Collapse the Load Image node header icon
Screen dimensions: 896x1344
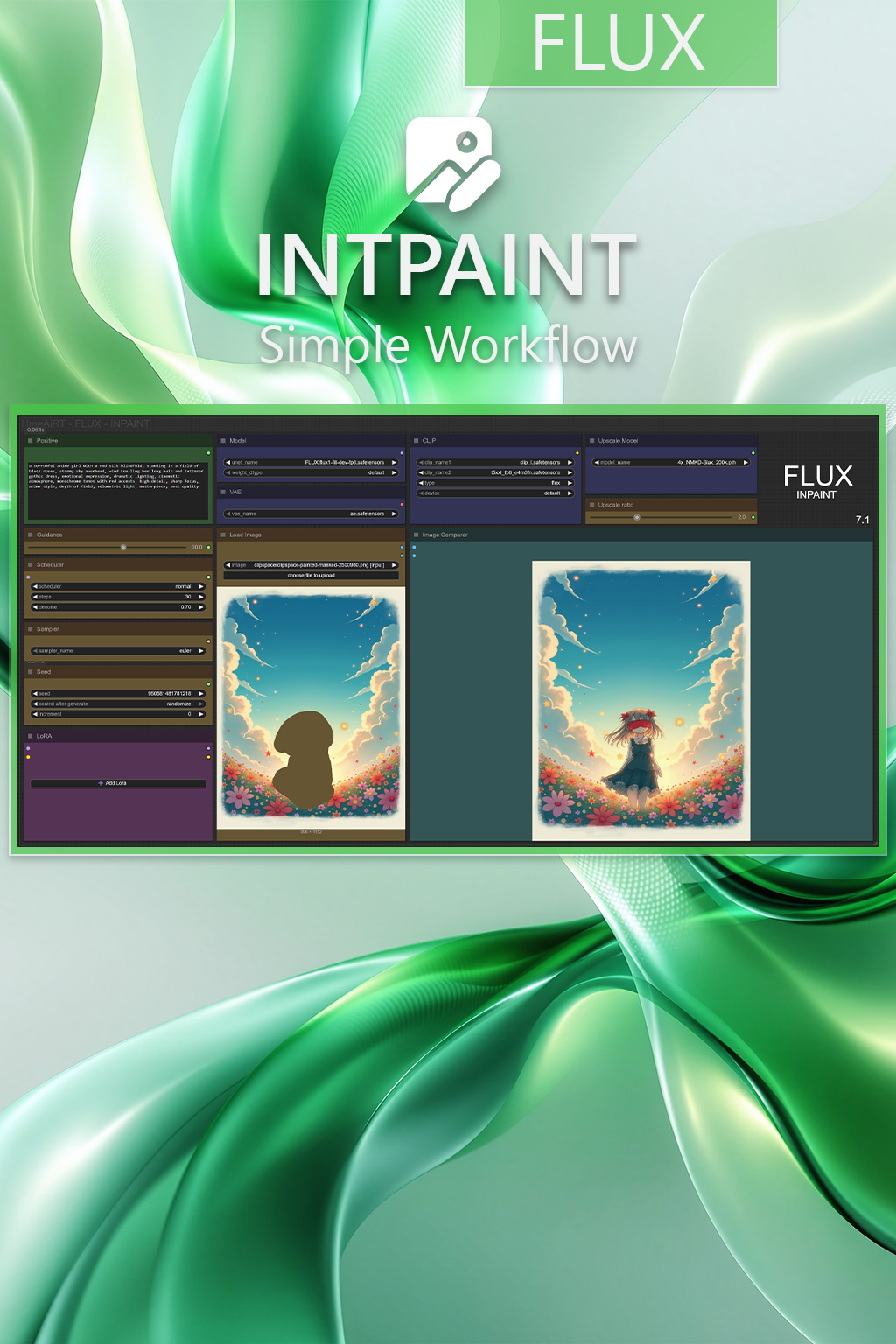click(x=223, y=535)
